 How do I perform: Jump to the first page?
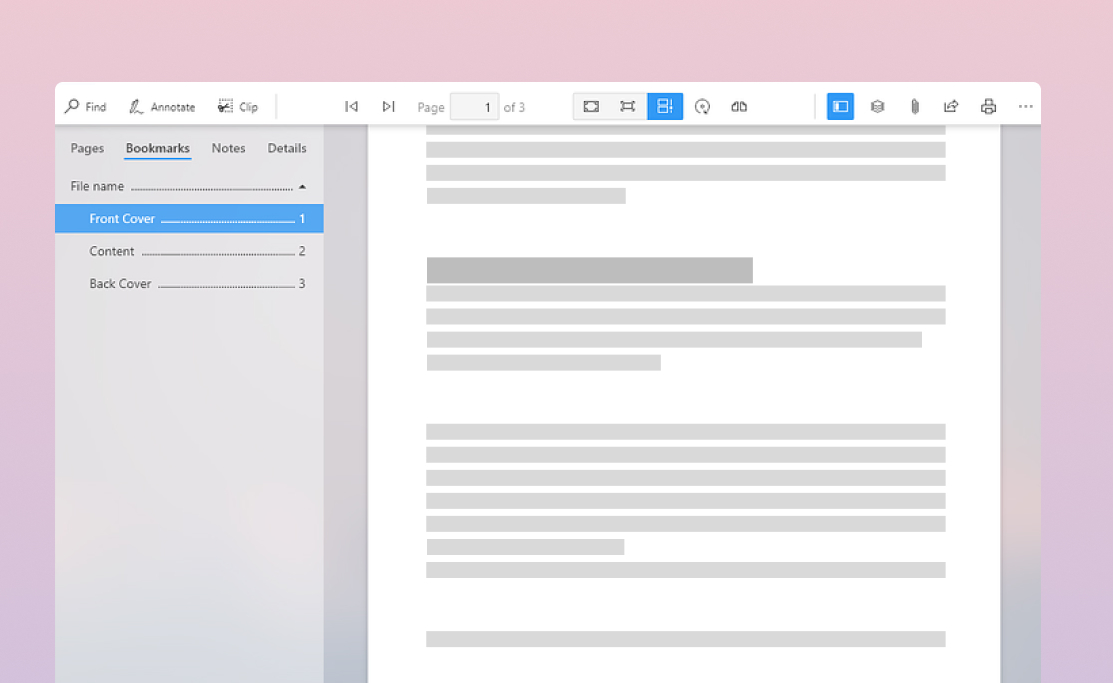click(351, 106)
